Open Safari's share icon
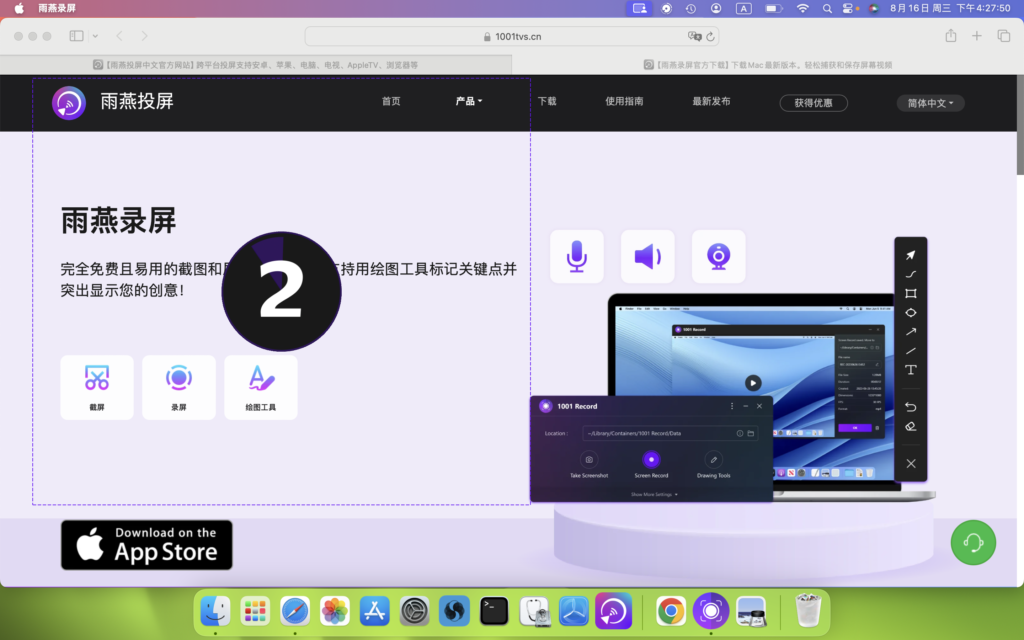The width and height of the screenshot is (1024, 640). click(x=951, y=36)
